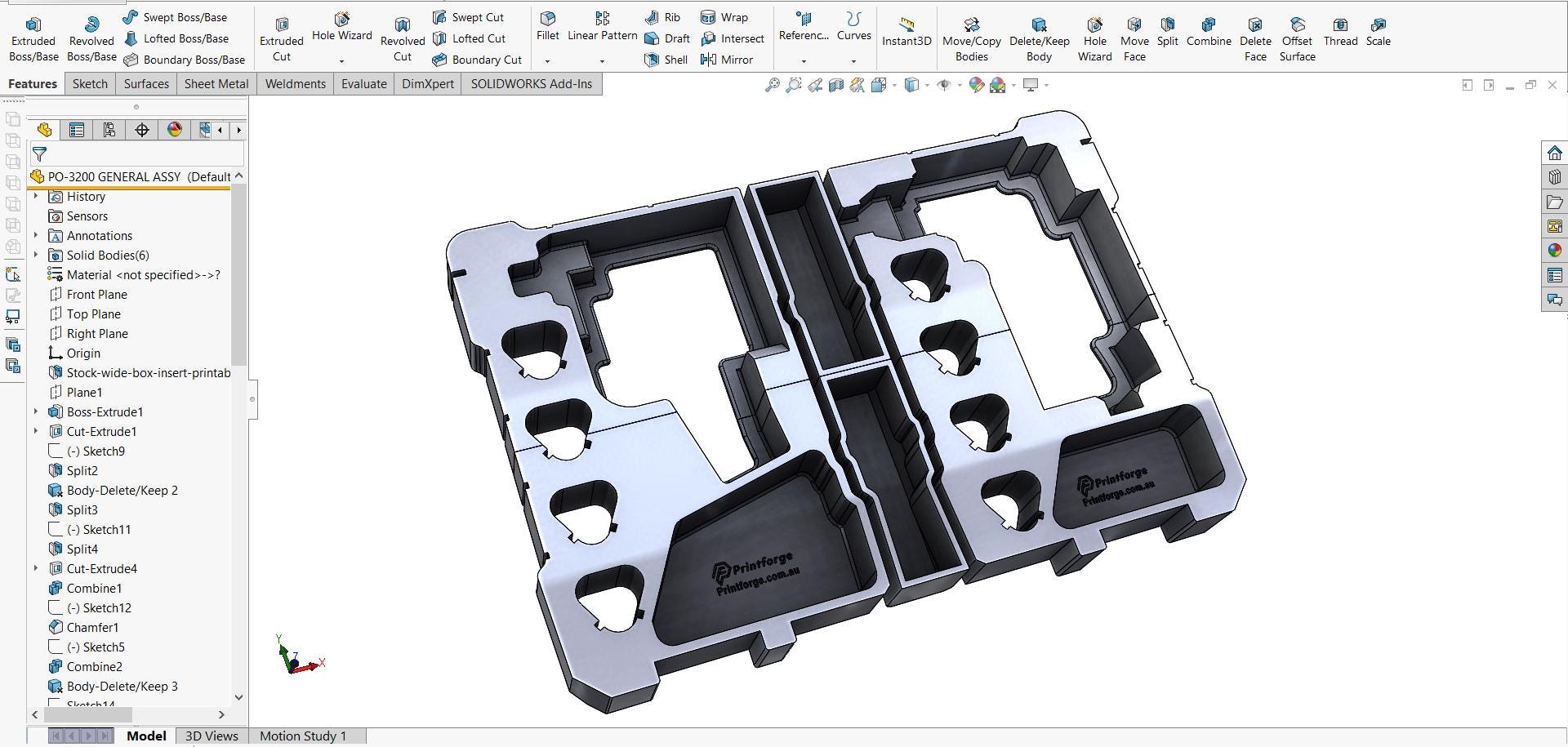Expand the Cut-Extrude4 feature

[x=35, y=568]
